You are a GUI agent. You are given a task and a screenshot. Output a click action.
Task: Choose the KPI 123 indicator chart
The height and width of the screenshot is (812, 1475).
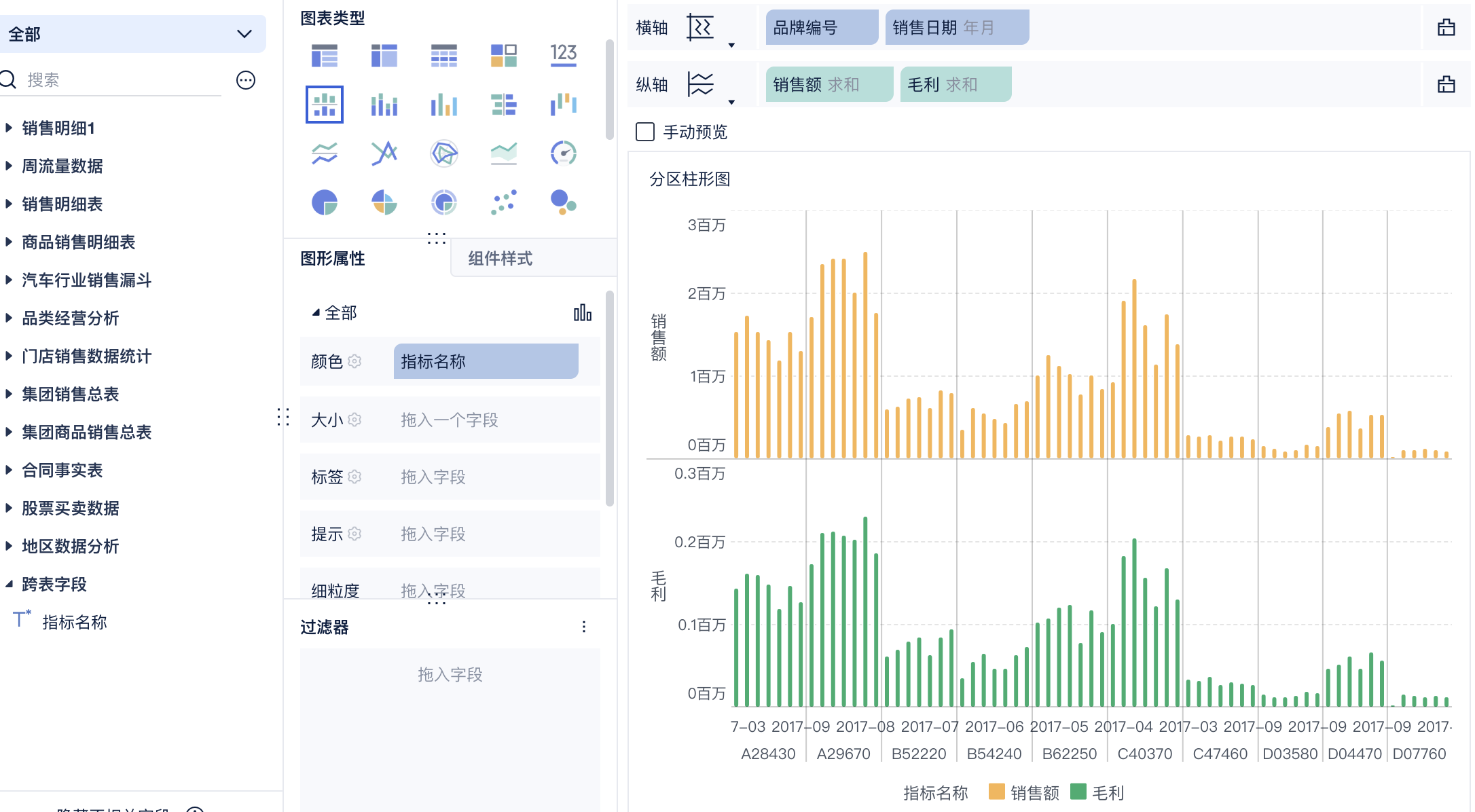coord(563,55)
